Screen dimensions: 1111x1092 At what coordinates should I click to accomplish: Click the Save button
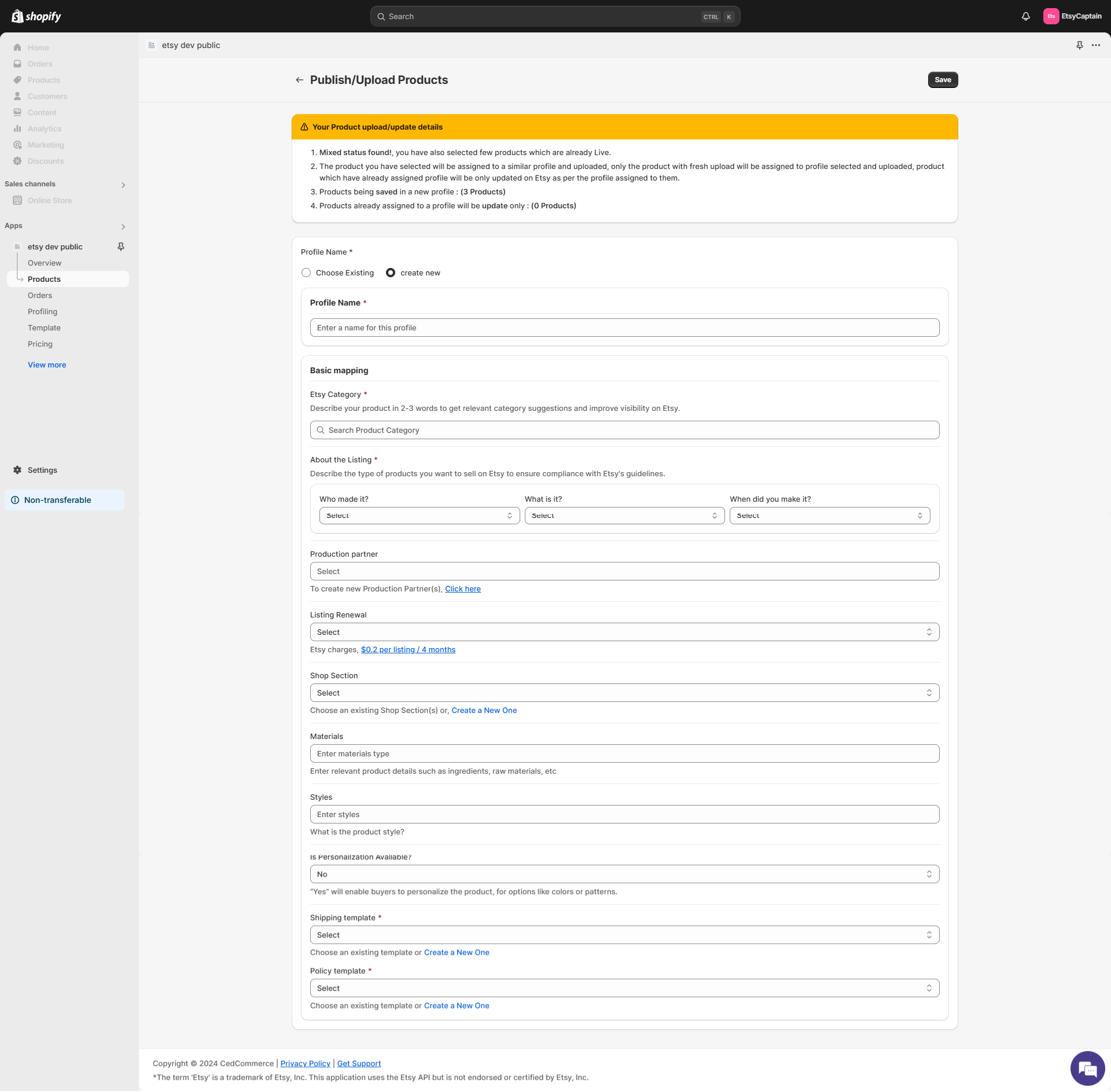tap(943, 80)
